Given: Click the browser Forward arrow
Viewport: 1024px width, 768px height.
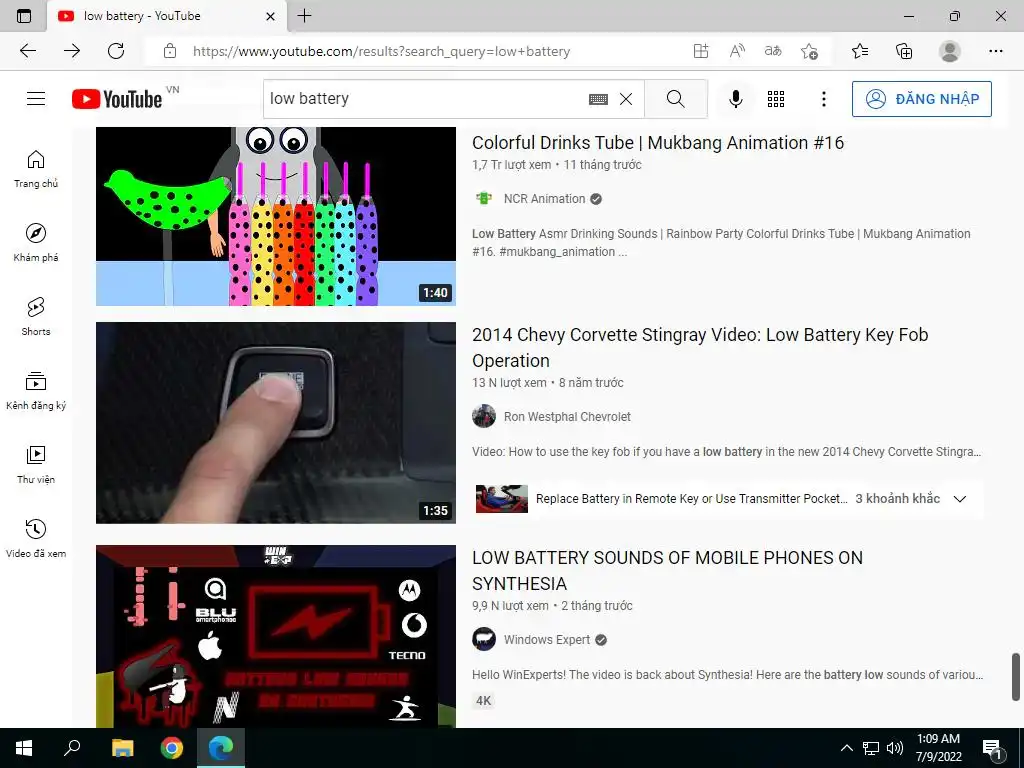Looking at the screenshot, I should pos(72,51).
